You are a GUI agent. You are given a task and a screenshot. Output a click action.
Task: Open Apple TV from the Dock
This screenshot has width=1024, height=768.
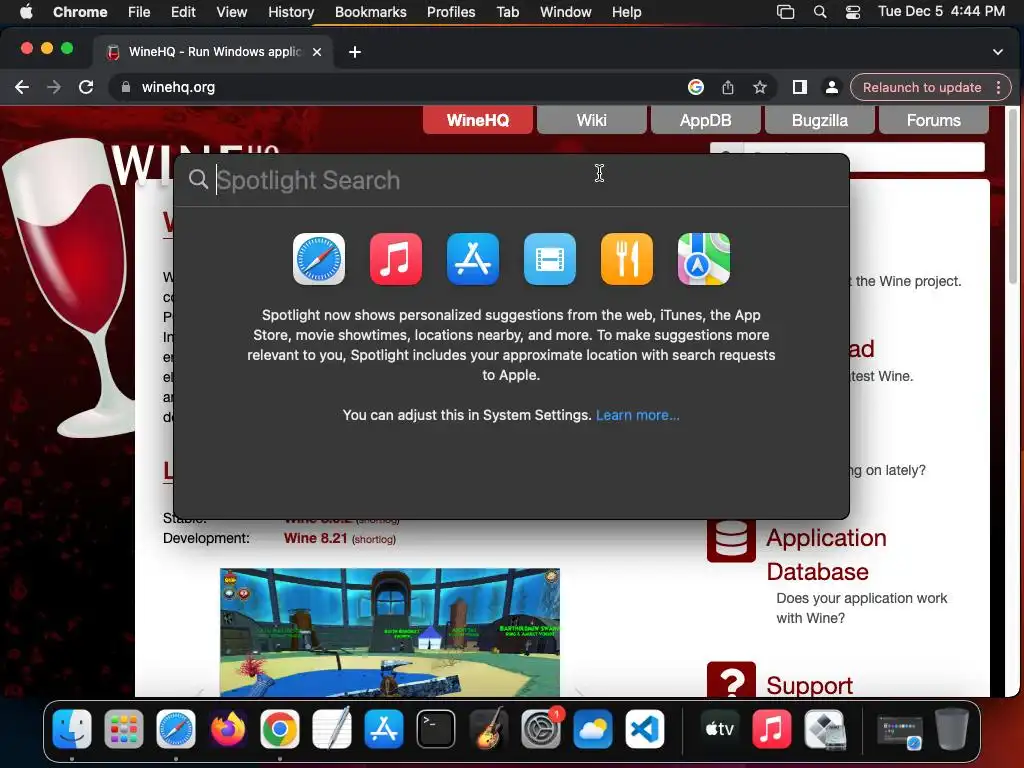point(720,729)
